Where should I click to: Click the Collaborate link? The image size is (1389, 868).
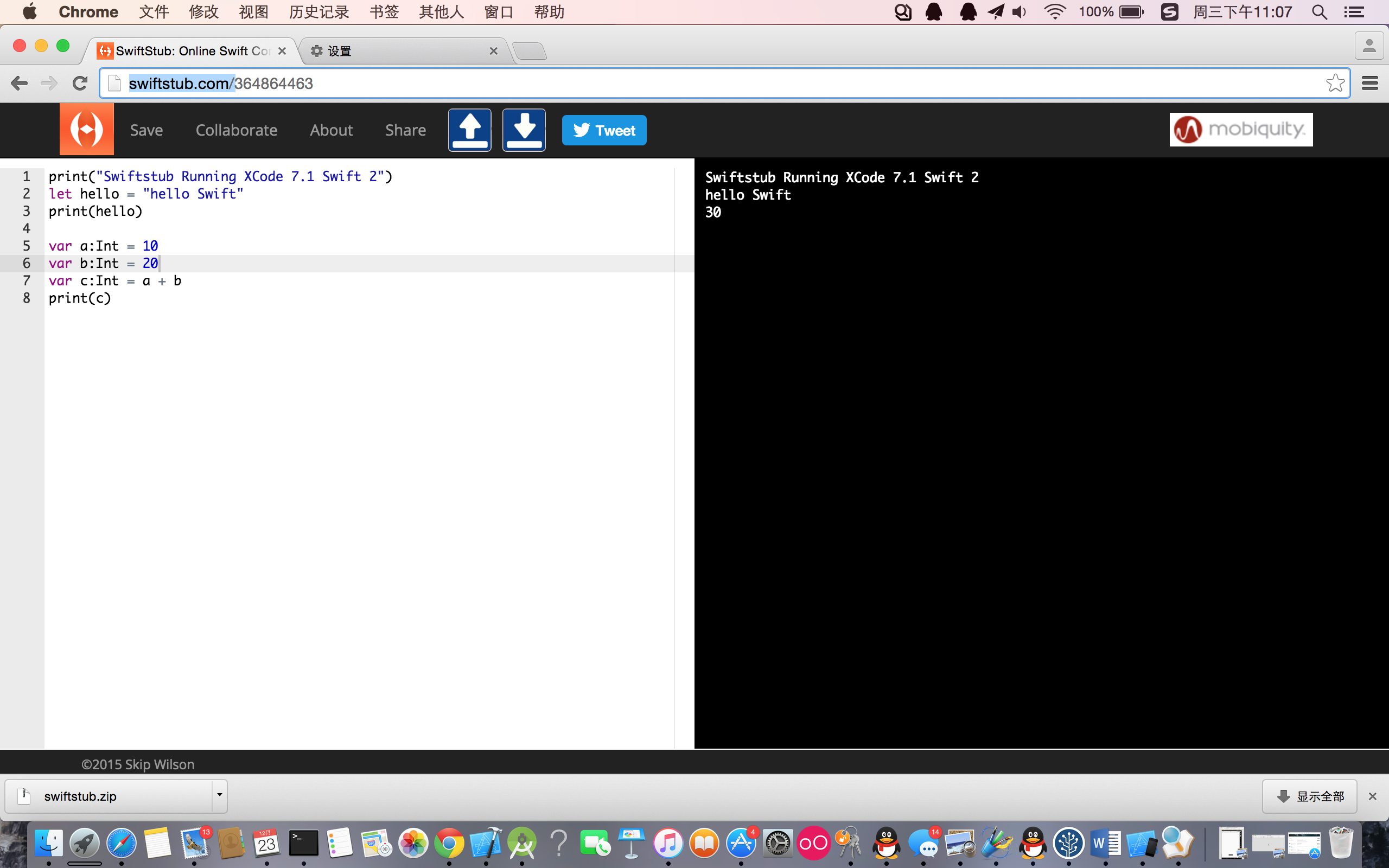(236, 130)
